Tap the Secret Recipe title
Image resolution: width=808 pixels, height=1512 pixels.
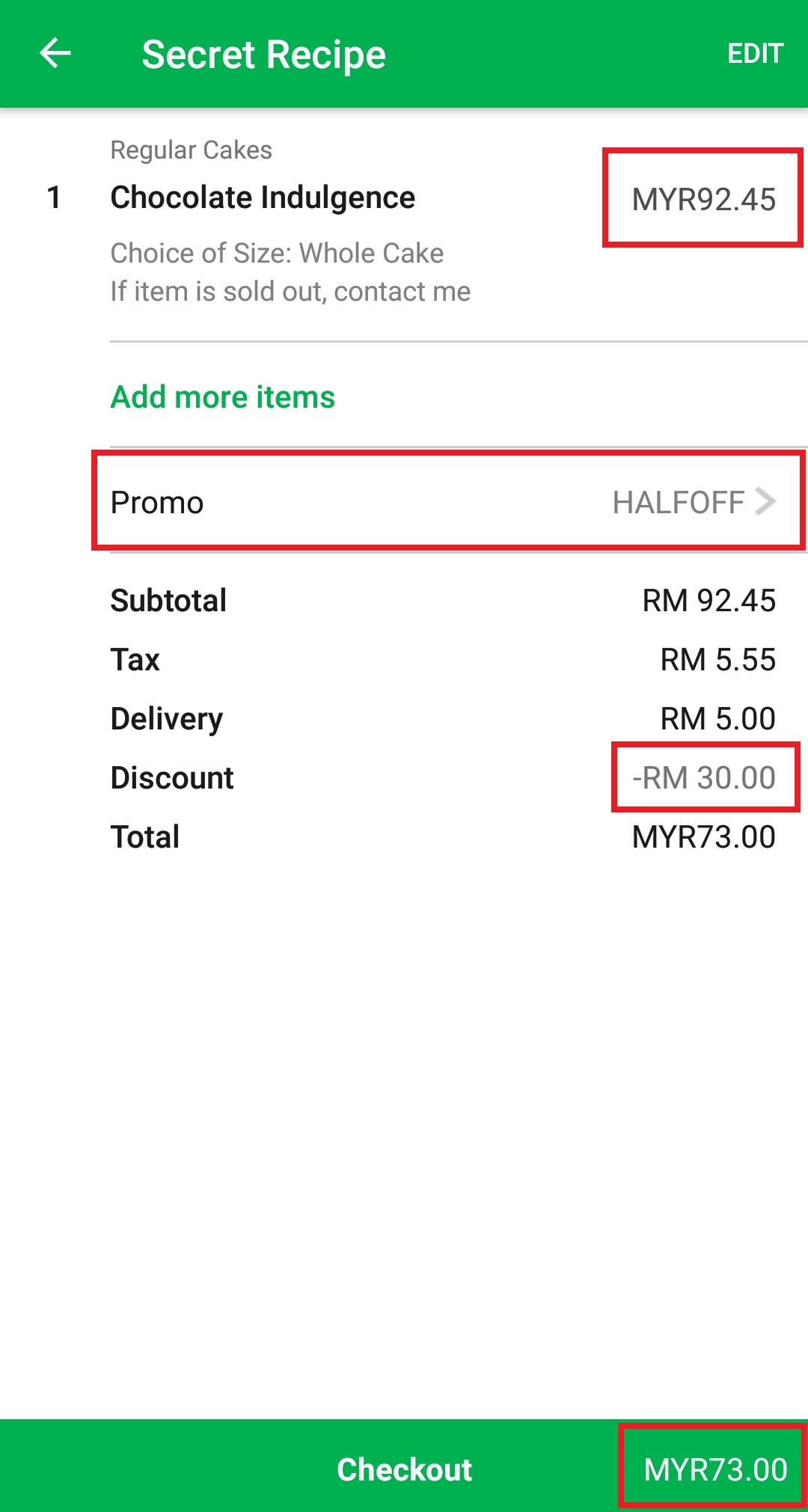coord(263,55)
